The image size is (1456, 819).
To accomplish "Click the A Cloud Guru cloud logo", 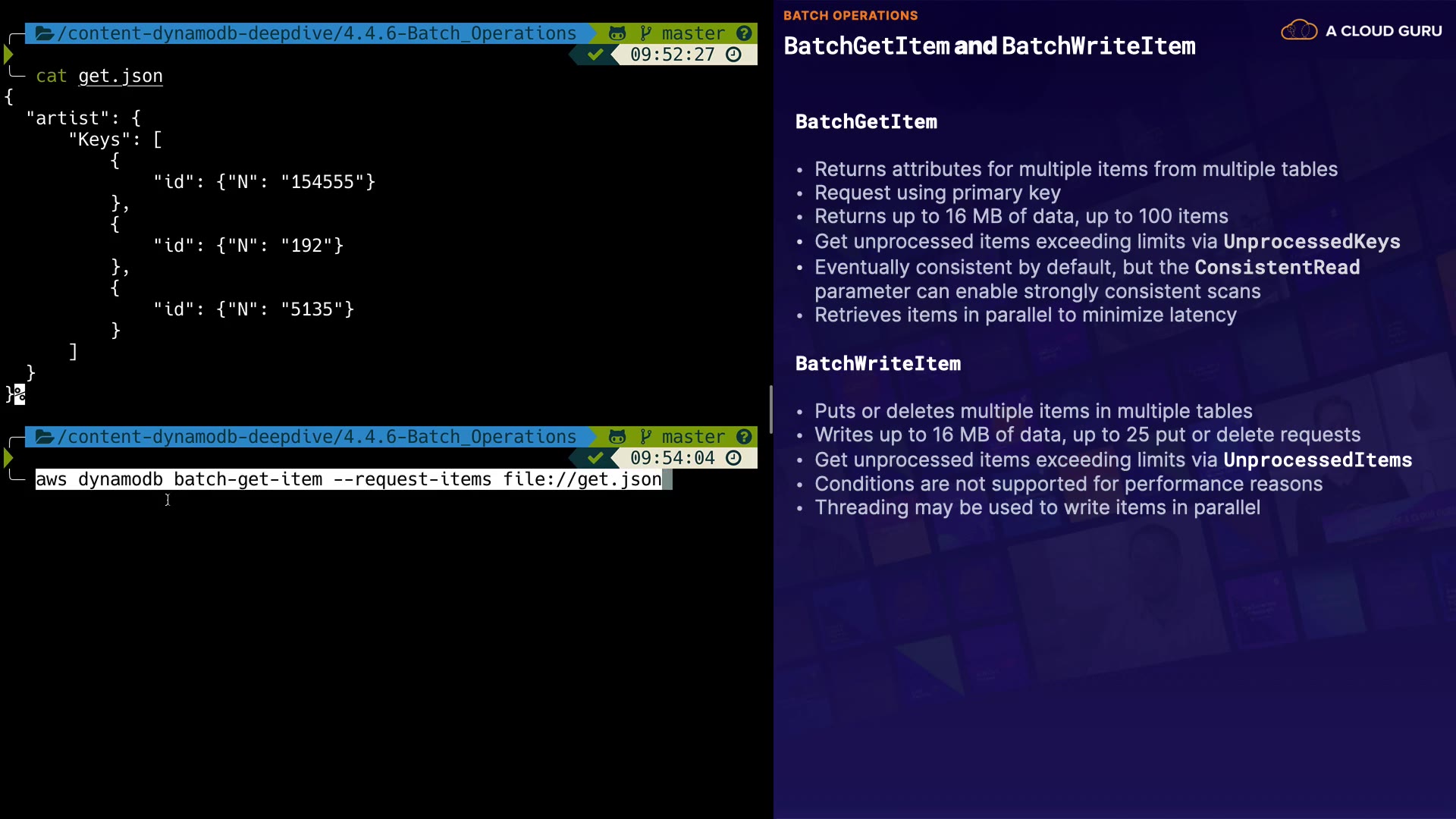I will point(1299,31).
